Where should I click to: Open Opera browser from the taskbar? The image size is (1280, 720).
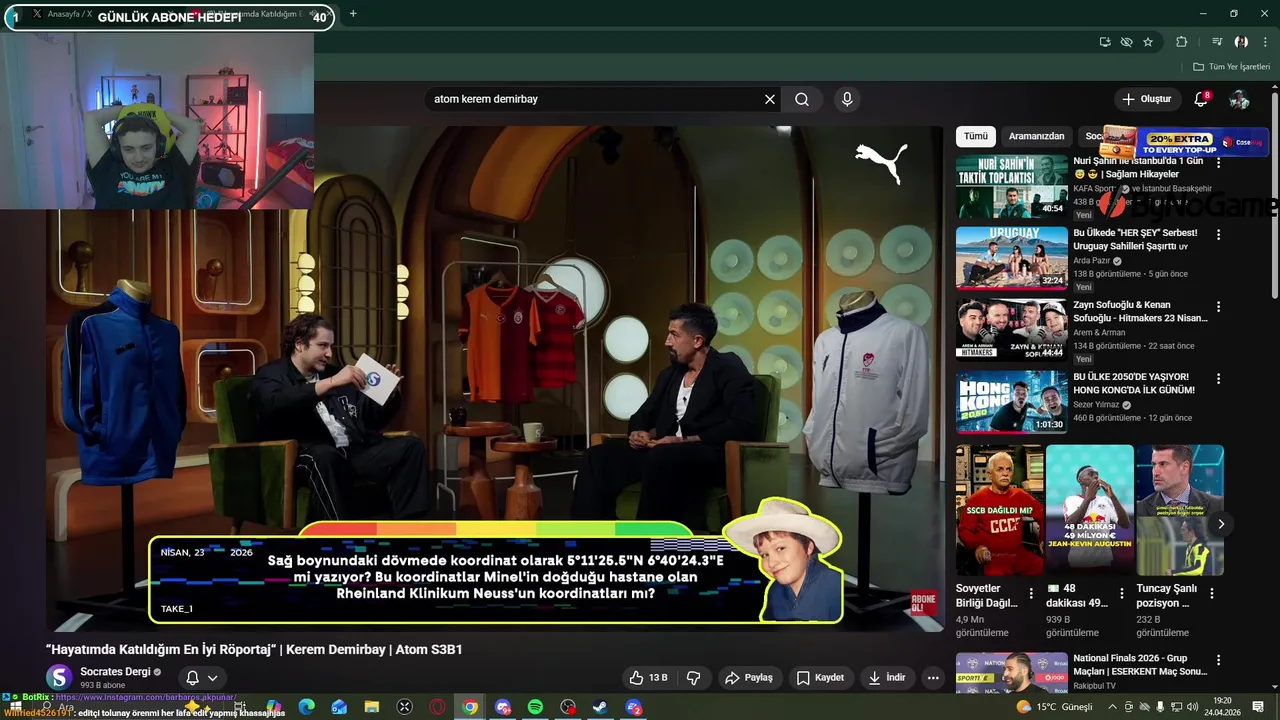tap(437, 707)
